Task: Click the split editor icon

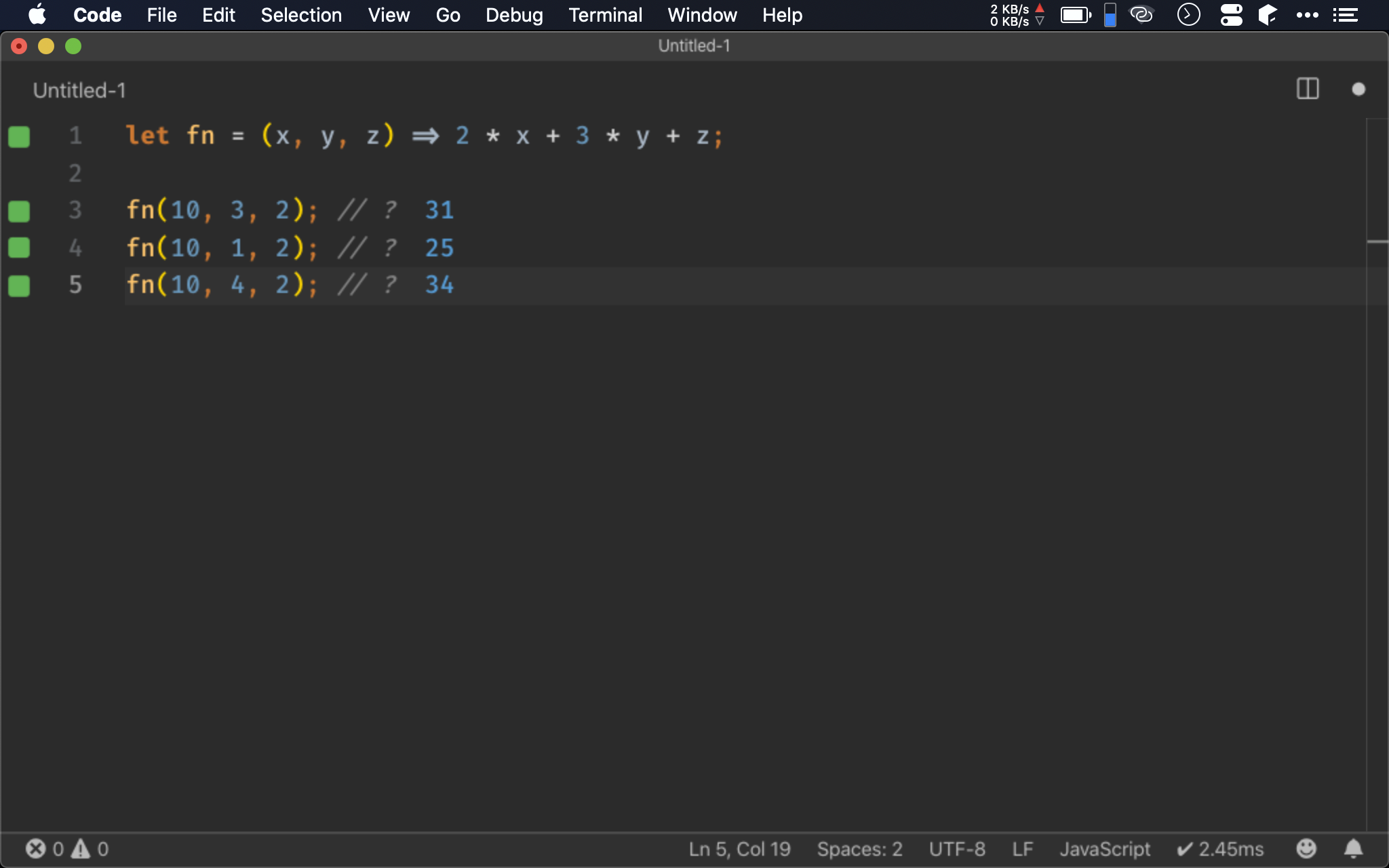Action: point(1307,89)
